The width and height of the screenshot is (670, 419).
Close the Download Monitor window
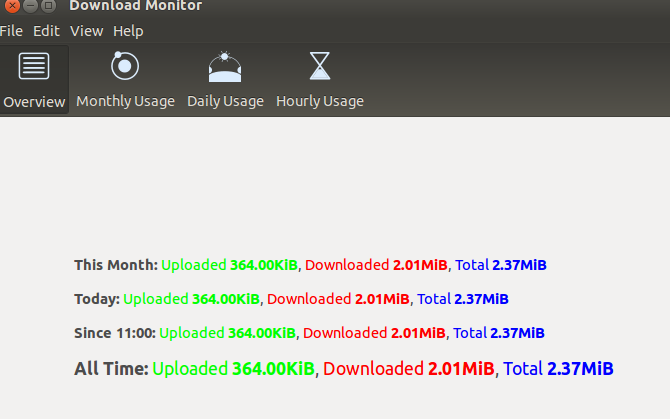click(12, 6)
